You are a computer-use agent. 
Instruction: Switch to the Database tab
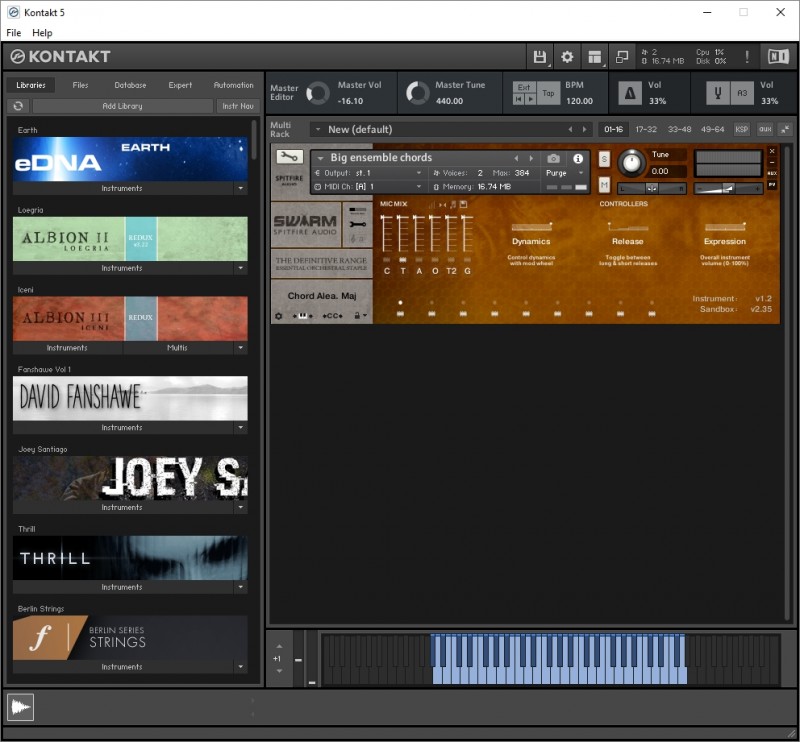pyautogui.click(x=130, y=85)
